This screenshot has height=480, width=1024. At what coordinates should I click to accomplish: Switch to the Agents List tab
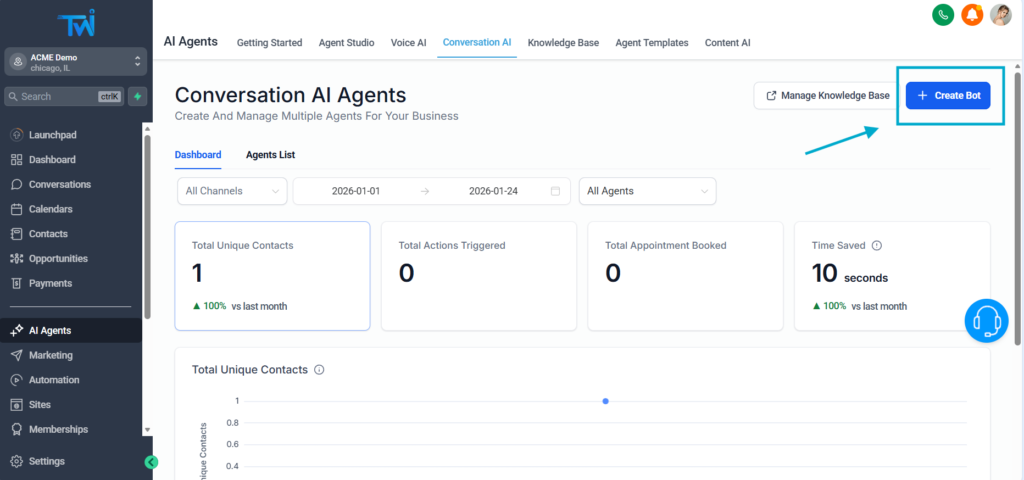click(x=270, y=155)
